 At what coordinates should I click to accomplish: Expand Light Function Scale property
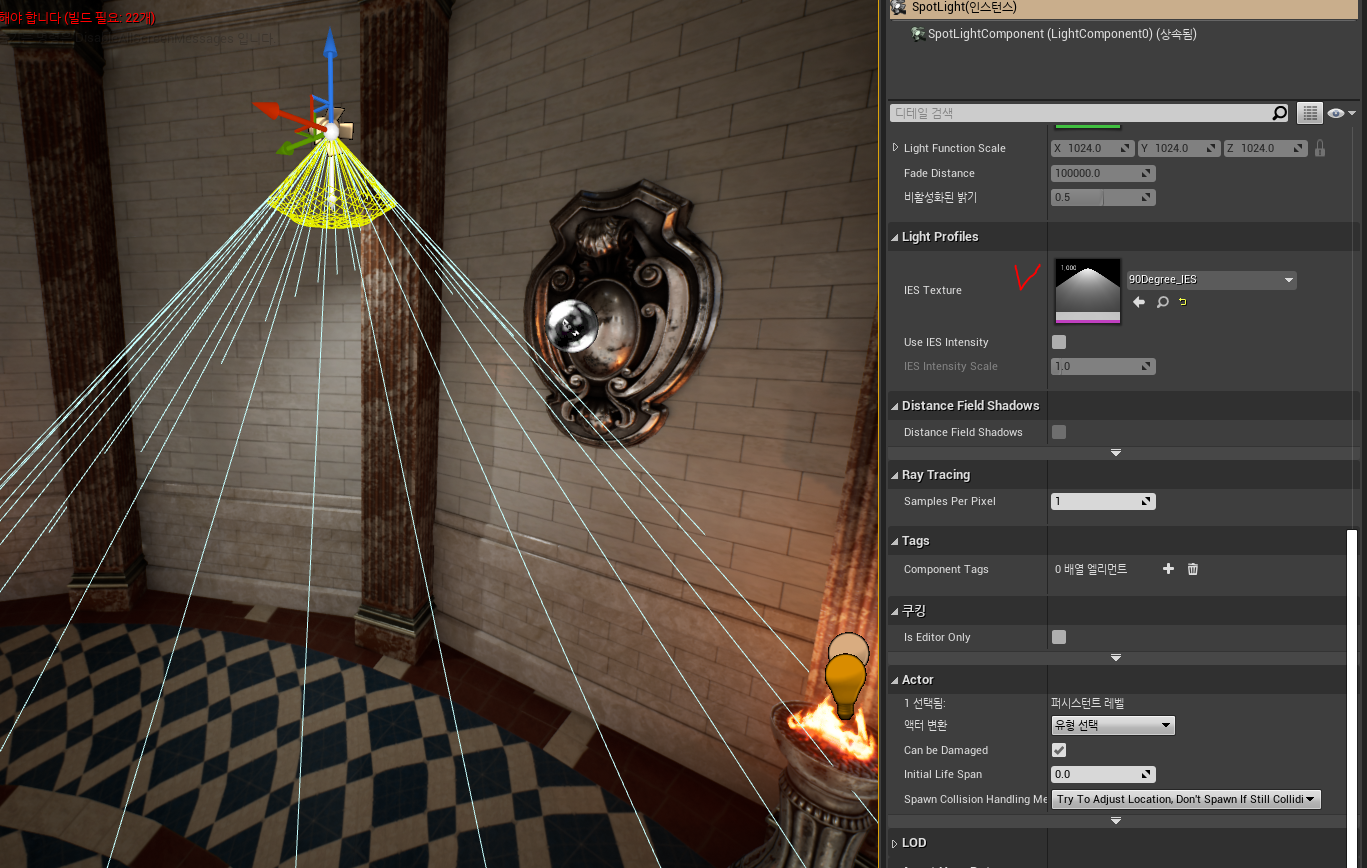click(x=895, y=148)
